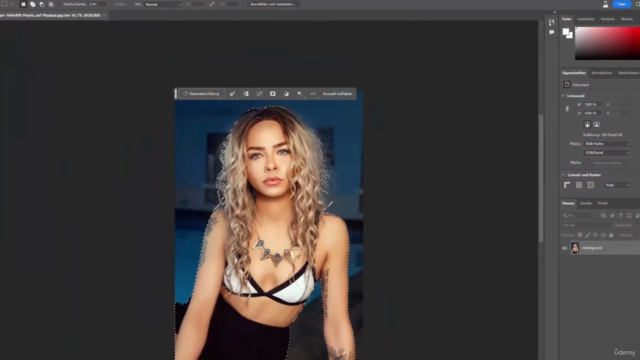Viewport: 640px width, 360px height.
Task: Switch to the Bibliotheken tab
Action: pyautogui.click(x=628, y=73)
